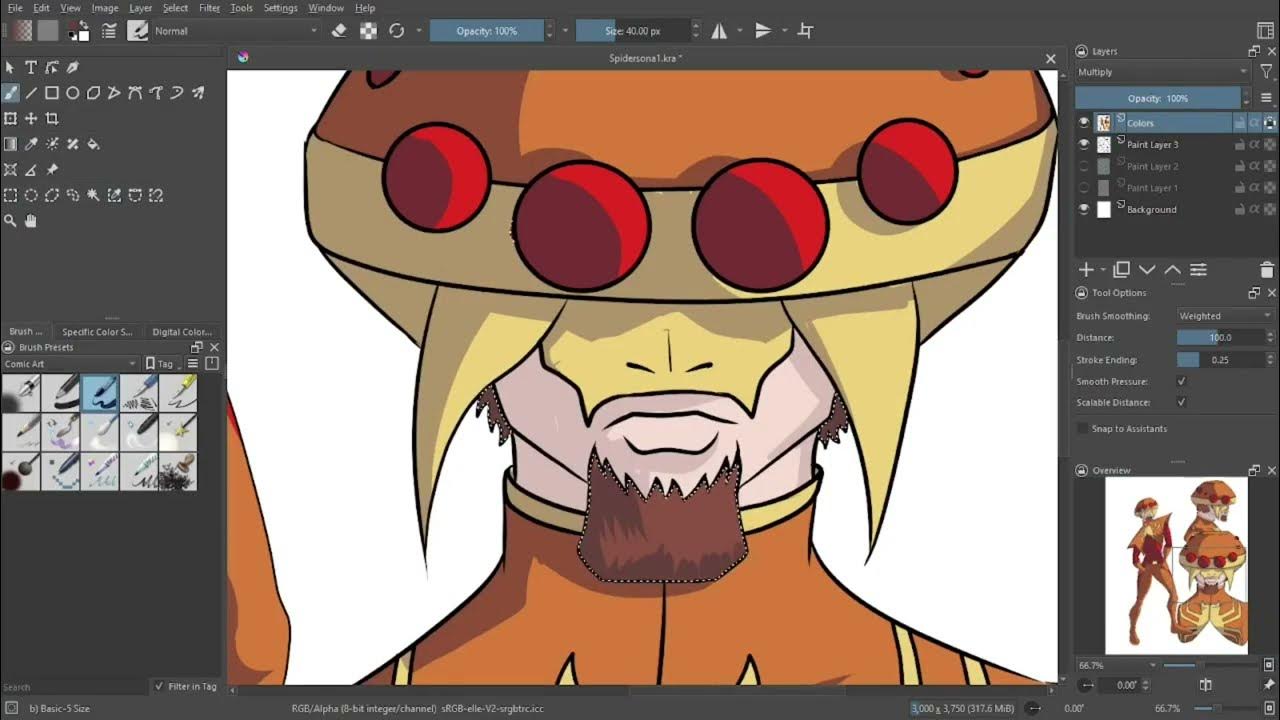Delete layer using trash icon
This screenshot has height=720, width=1280.
click(1267, 270)
